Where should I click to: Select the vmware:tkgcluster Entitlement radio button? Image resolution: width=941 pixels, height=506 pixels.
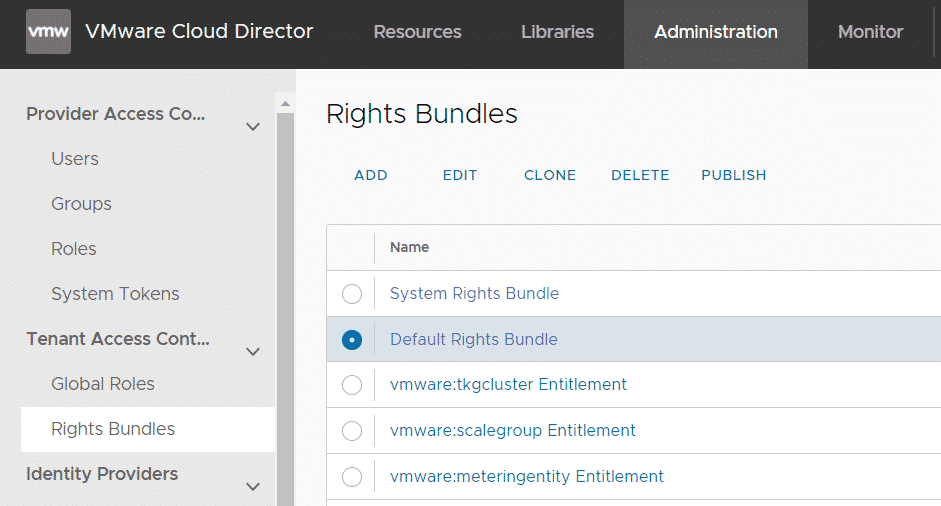pos(352,385)
